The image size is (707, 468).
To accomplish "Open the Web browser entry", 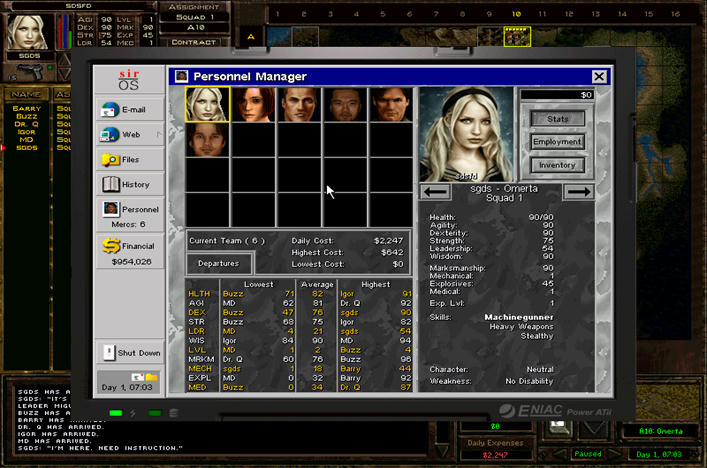I will click(x=129, y=134).
